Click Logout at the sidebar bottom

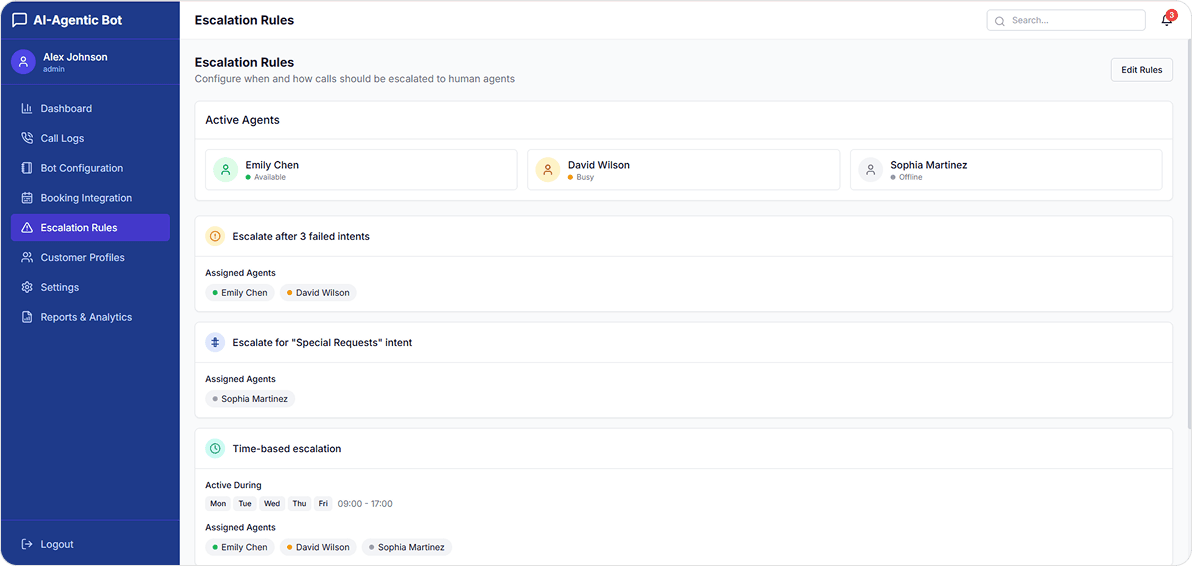(x=57, y=545)
